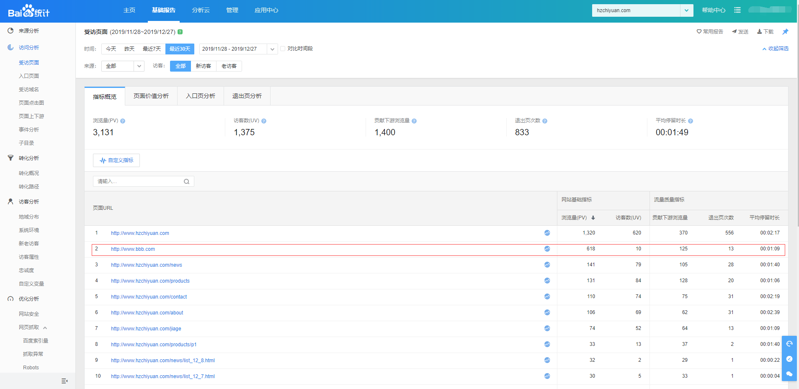Open the 来源 全部 dropdown
This screenshot has width=799, height=389.
(x=123, y=66)
